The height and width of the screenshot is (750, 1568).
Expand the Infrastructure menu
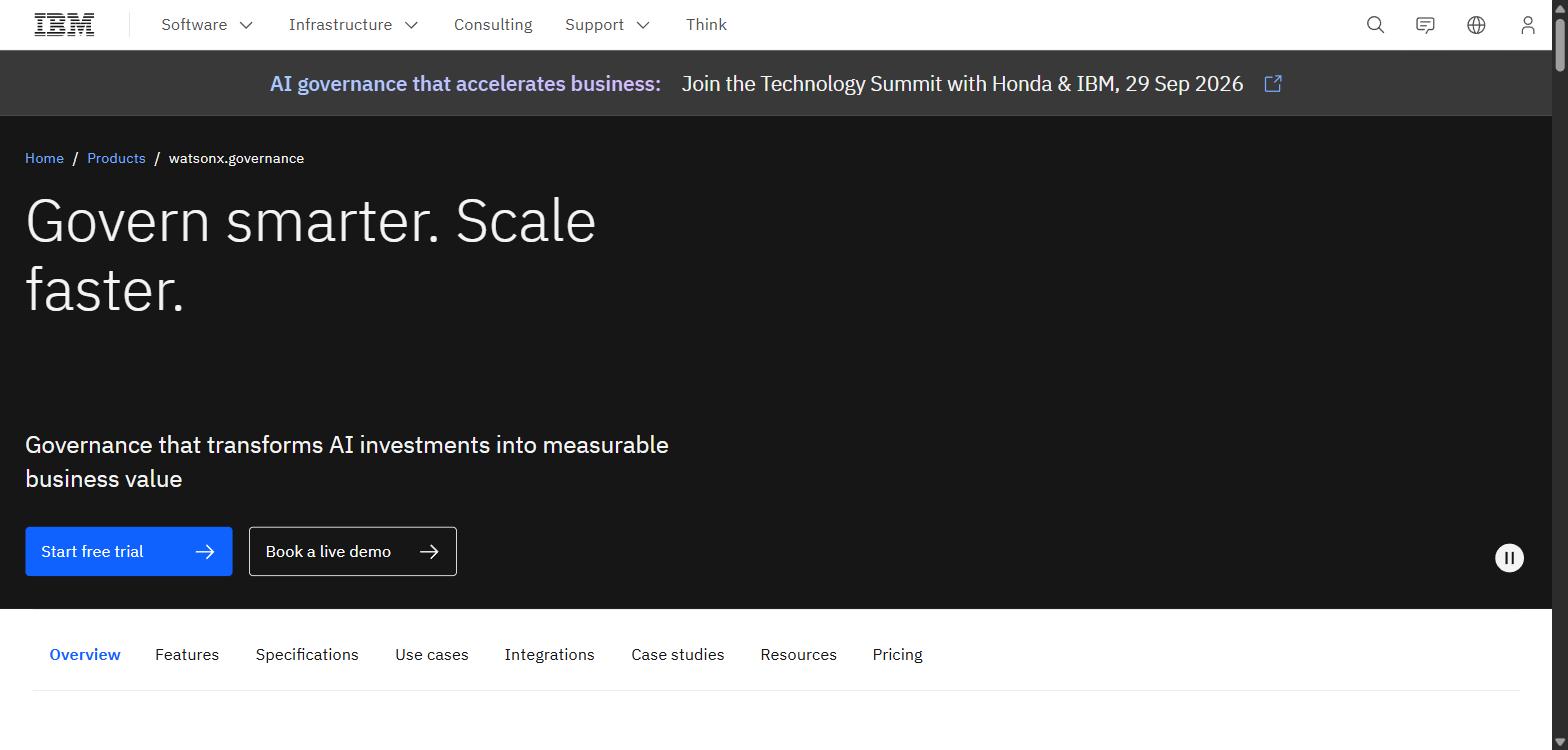pyautogui.click(x=353, y=25)
